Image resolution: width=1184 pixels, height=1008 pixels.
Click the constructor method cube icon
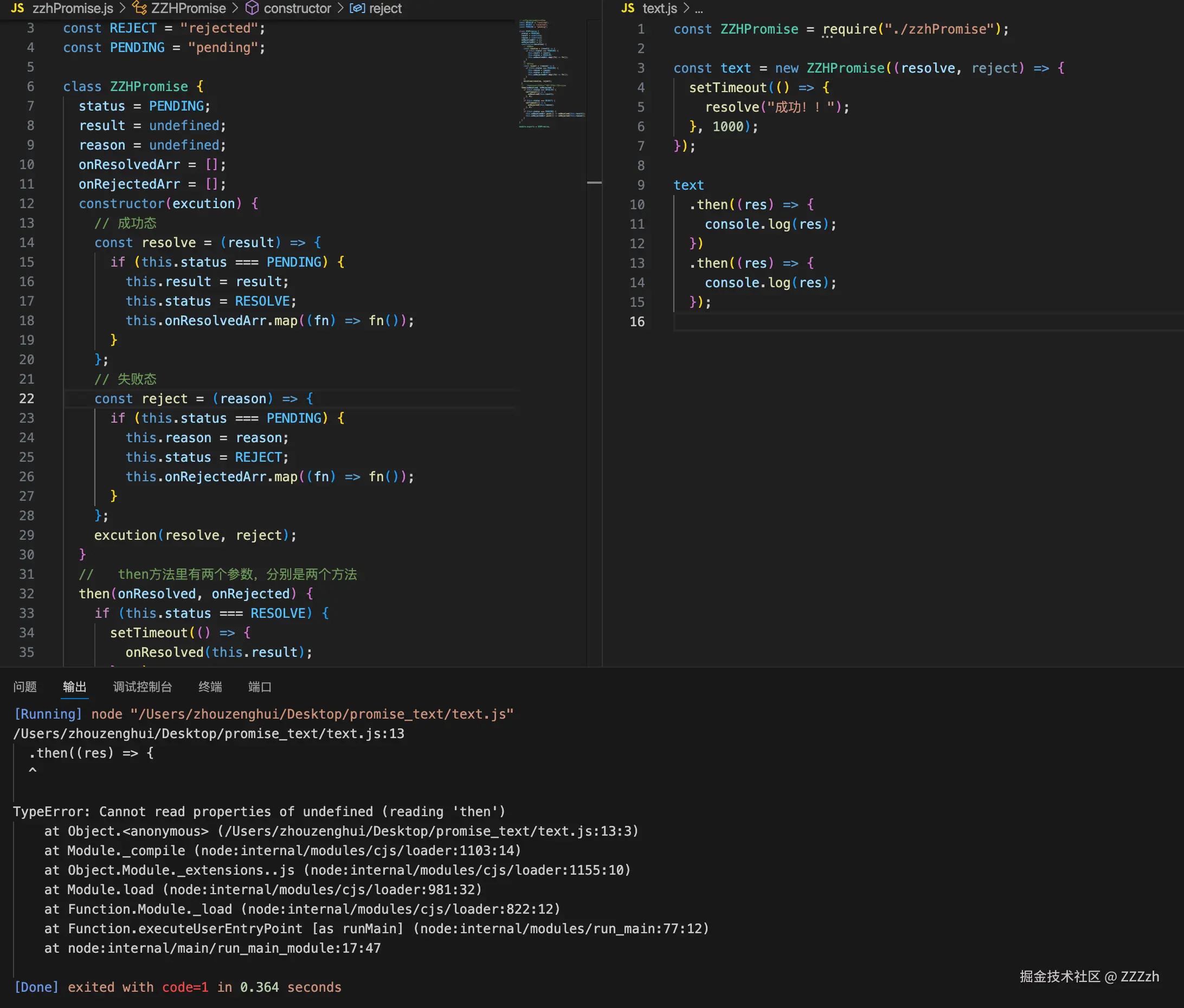point(252,8)
